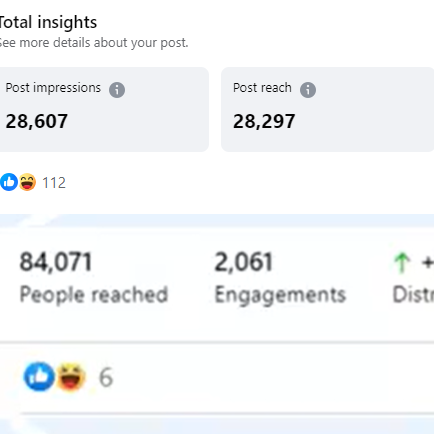Click the blue Like reaction icon beside 112
434x434 pixels.
pyautogui.click(x=9, y=182)
